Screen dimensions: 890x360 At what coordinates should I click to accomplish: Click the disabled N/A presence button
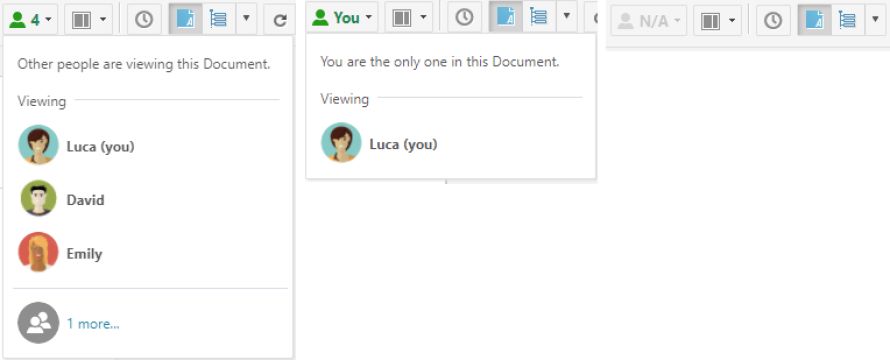649,21
